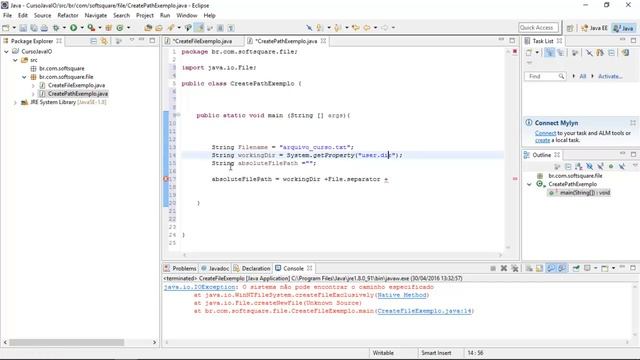Collapse the CursoJavaIO project node
Screen dimensions: 640x360
tap(6, 52)
